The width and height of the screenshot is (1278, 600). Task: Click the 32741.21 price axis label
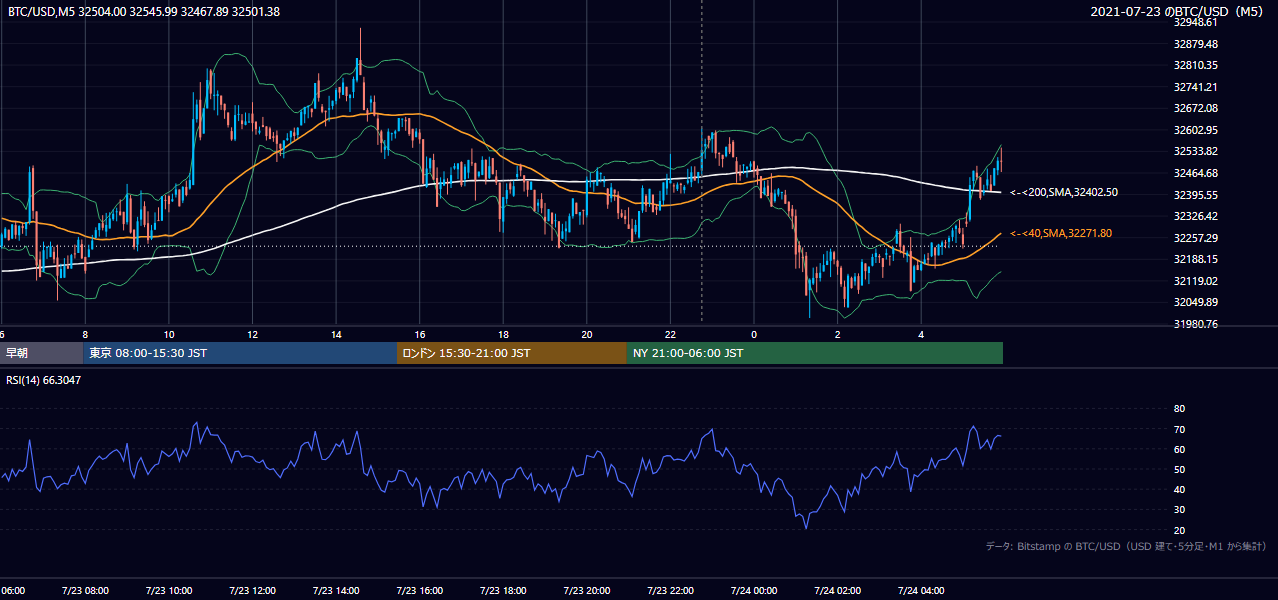point(1196,87)
